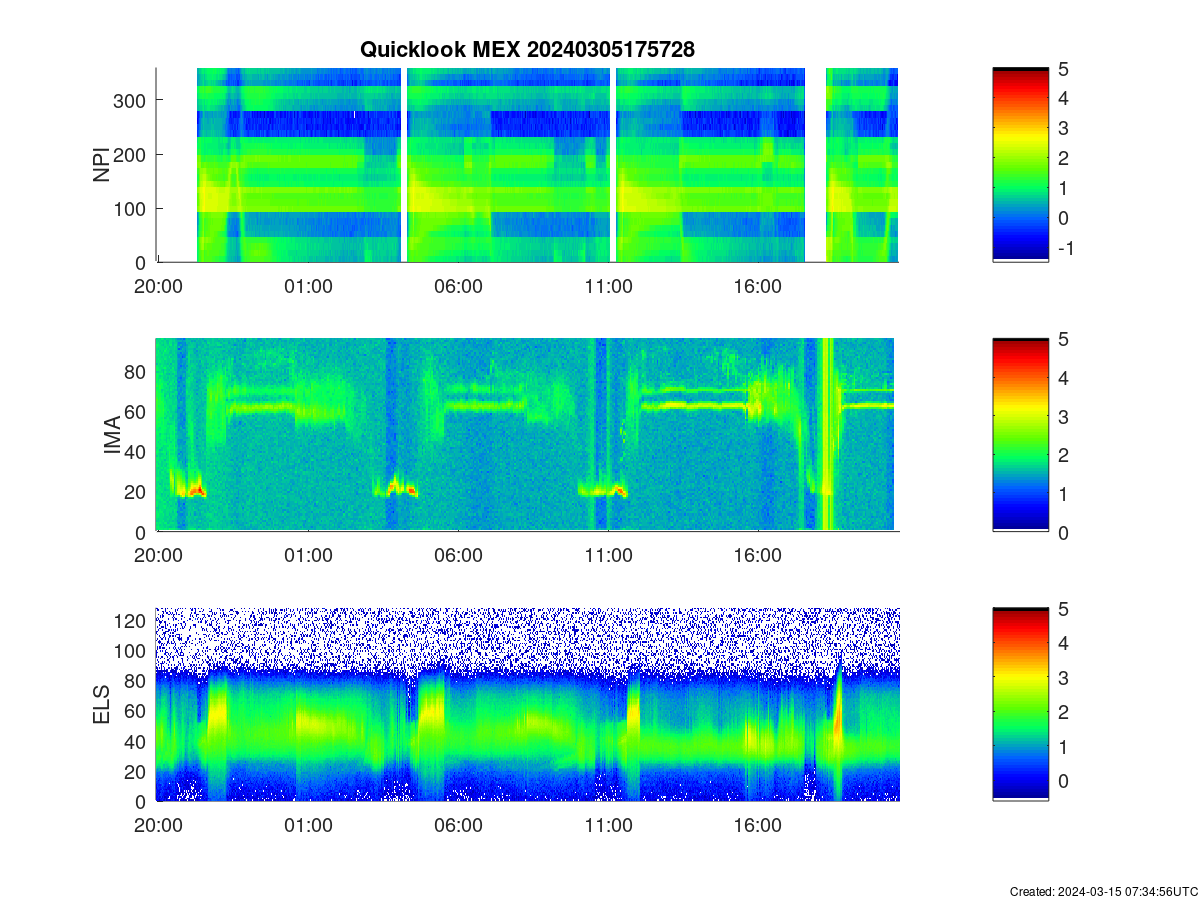This screenshot has width=1200, height=900.
Task: Click the 20:00 tick under the NPI plot
Action: click(158, 286)
